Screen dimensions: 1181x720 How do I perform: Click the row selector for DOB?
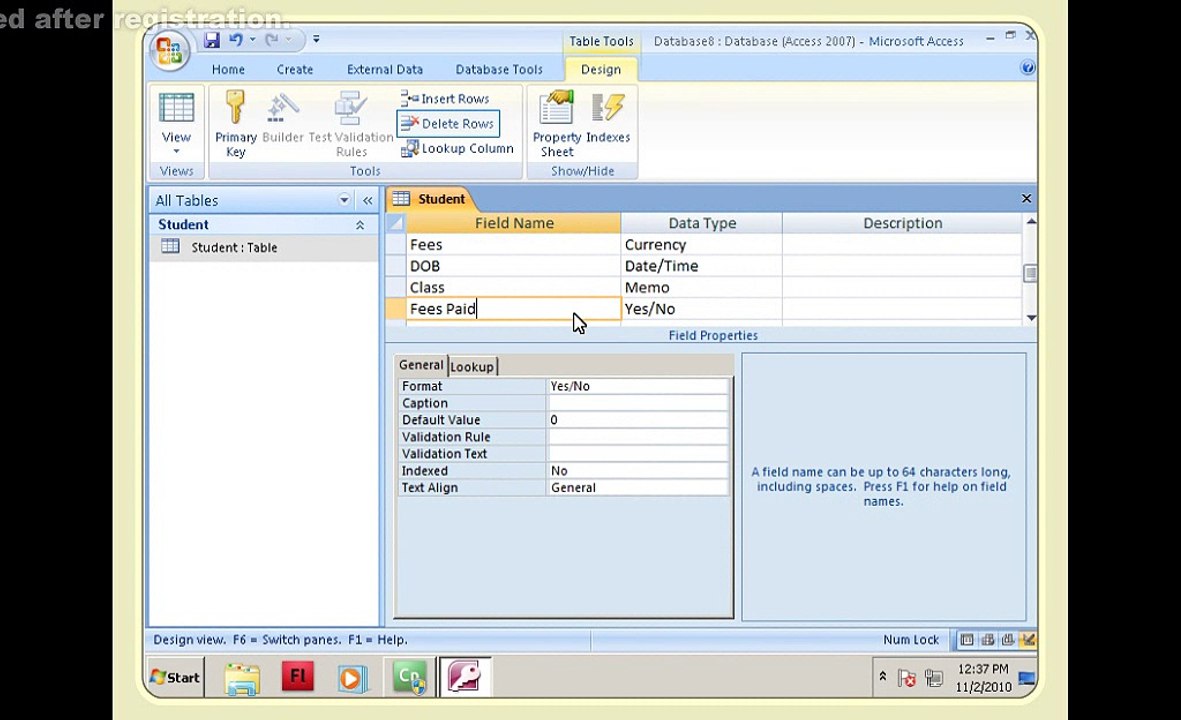coord(395,266)
